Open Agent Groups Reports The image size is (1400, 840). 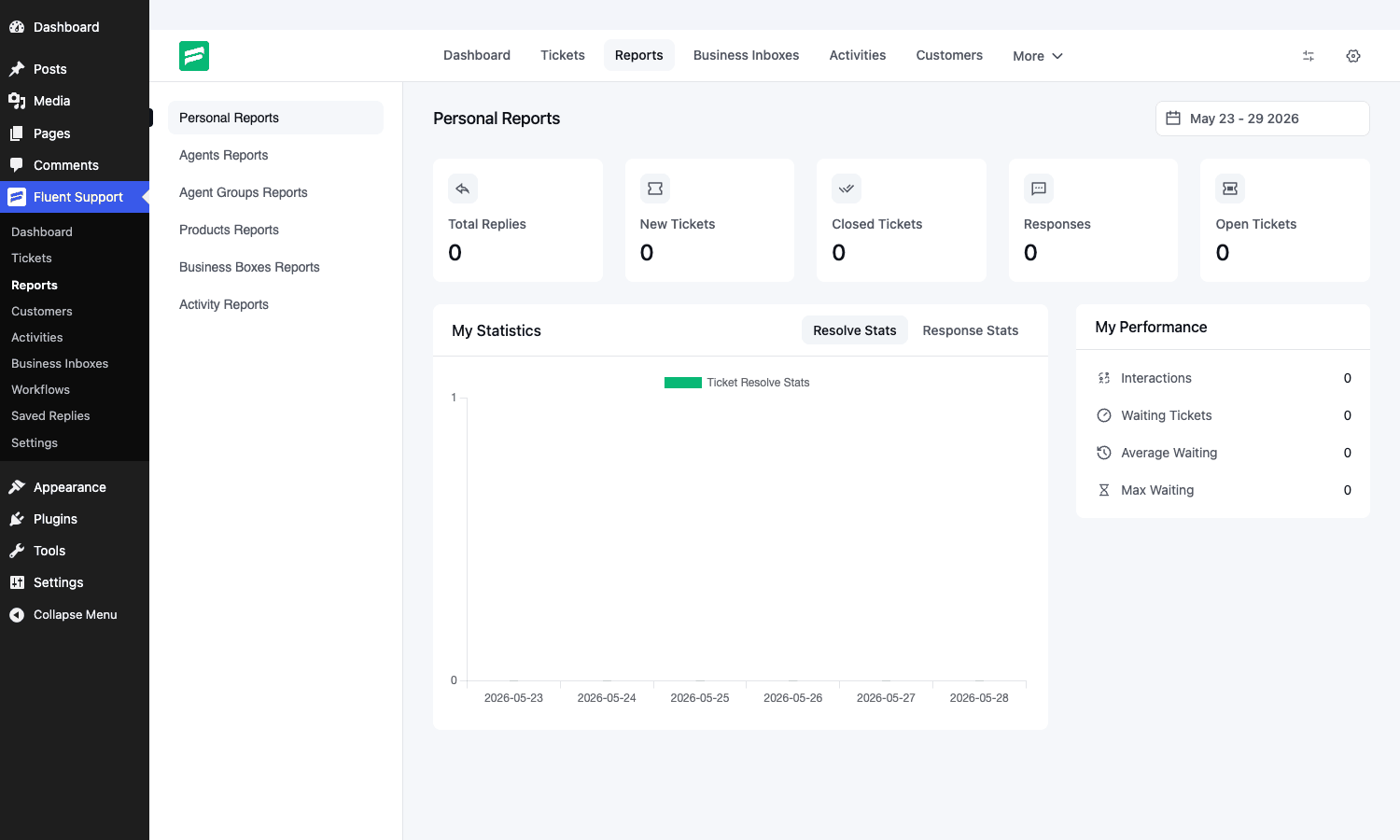(275, 192)
